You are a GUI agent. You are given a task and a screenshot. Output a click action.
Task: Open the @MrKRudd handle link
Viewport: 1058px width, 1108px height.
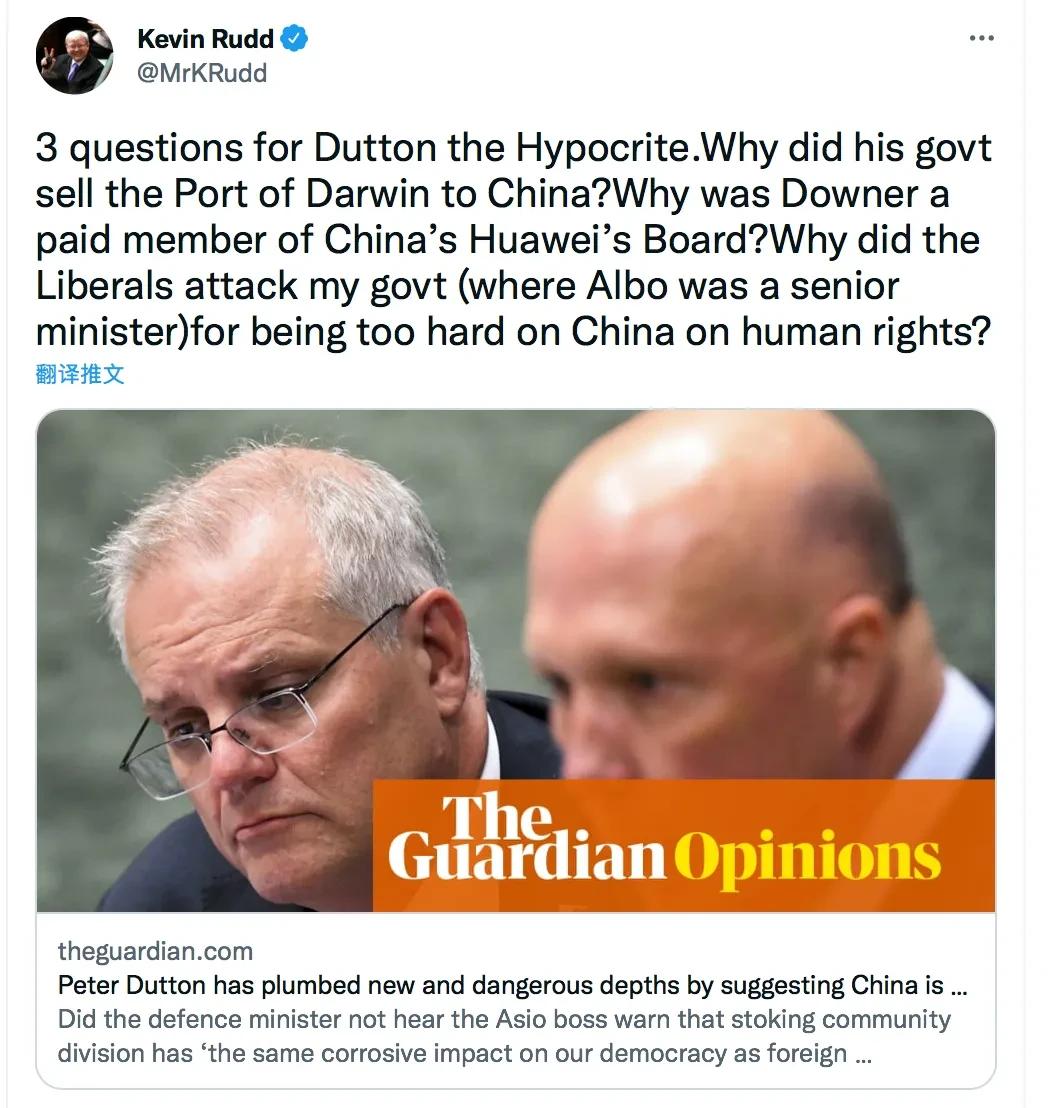click(x=202, y=73)
